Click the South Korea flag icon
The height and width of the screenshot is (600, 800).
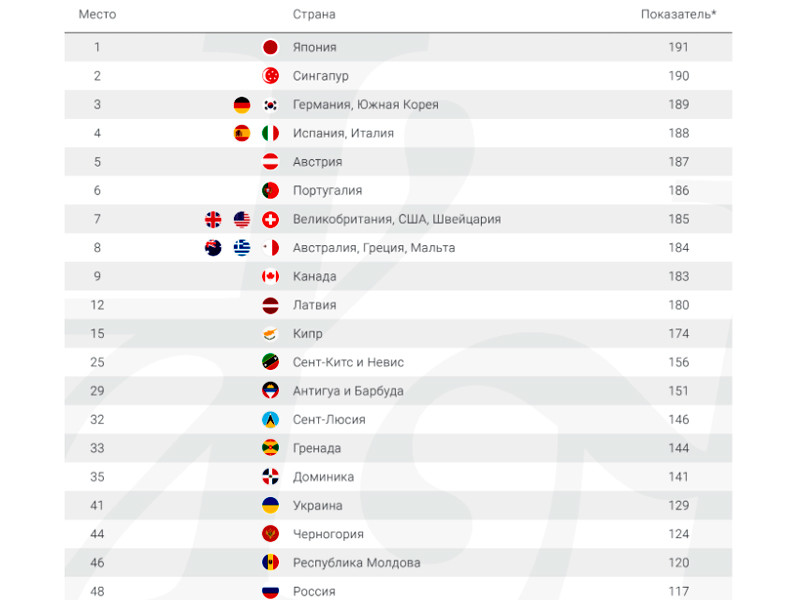click(x=269, y=105)
